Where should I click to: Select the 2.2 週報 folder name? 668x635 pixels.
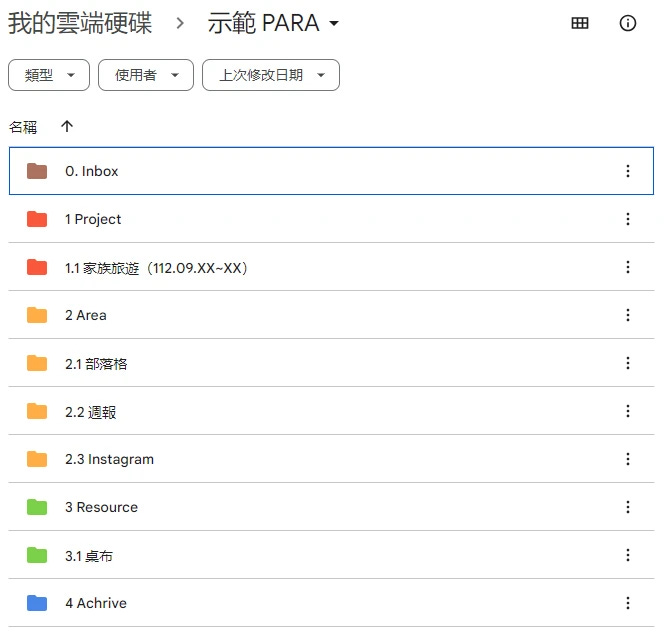click(x=90, y=412)
